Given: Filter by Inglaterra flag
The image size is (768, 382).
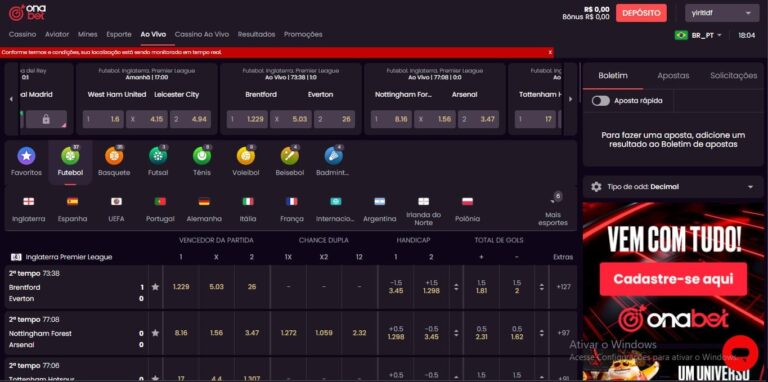Looking at the screenshot, I should (x=28, y=201).
